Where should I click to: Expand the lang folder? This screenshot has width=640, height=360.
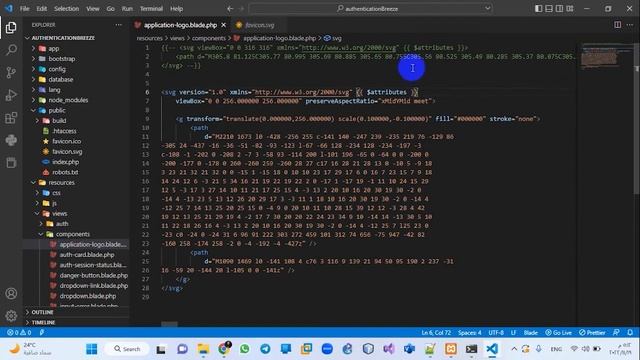click(54, 90)
